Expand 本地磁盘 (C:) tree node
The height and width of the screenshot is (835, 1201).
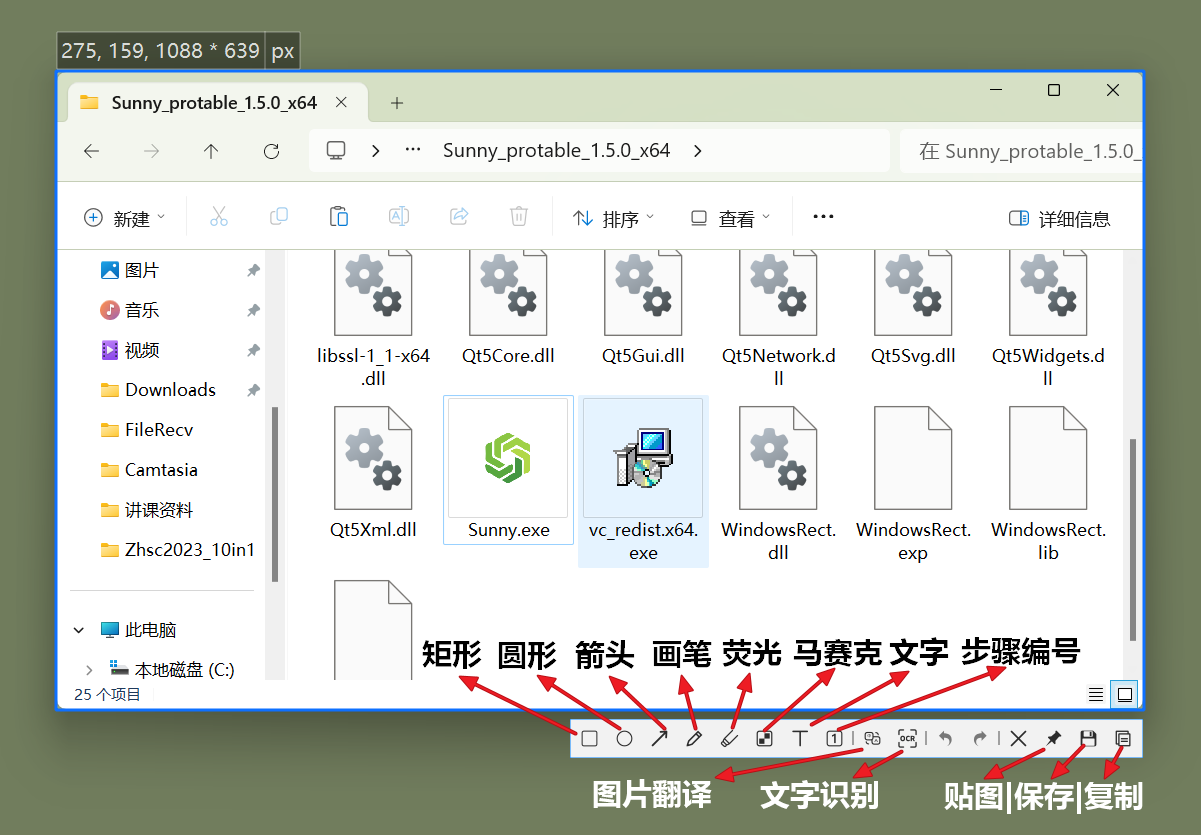(x=89, y=670)
